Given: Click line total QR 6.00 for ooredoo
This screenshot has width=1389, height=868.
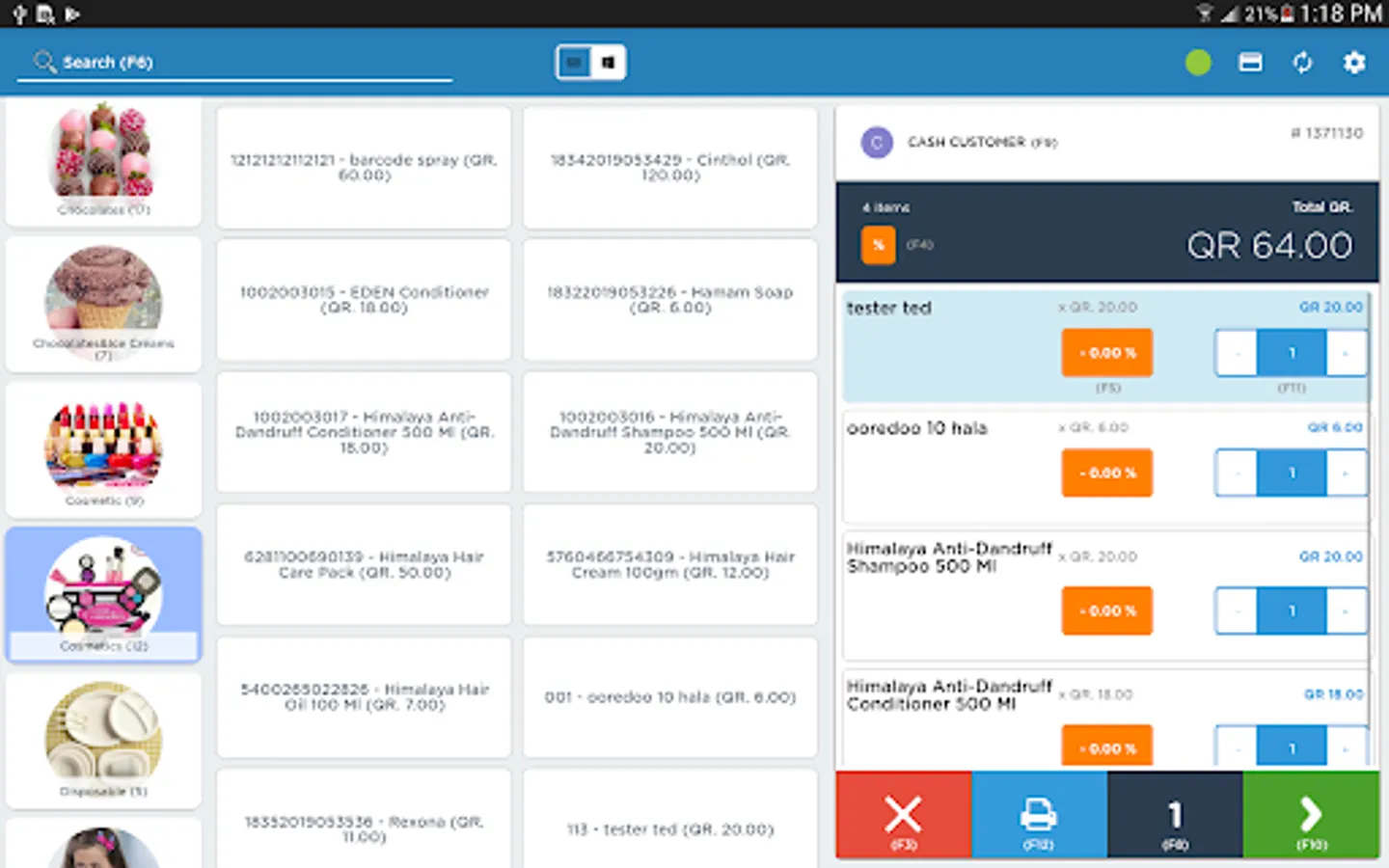Looking at the screenshot, I should click(x=1335, y=426).
